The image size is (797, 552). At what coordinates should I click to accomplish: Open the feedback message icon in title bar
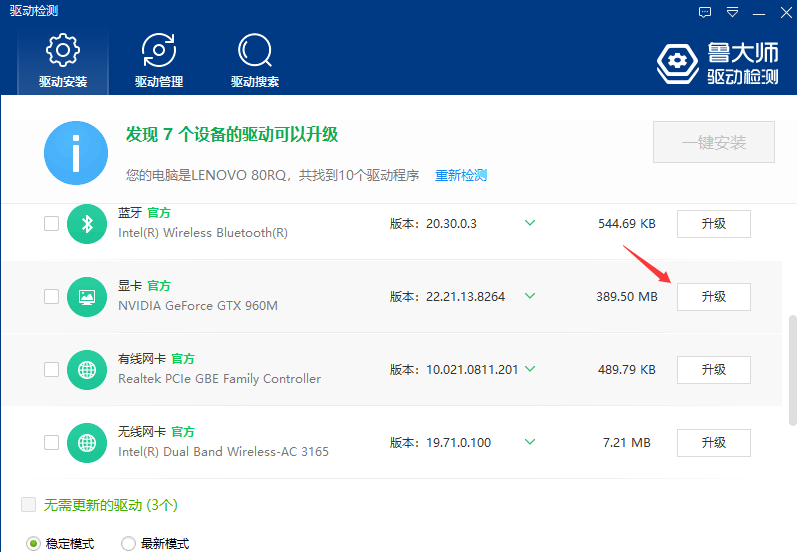706,12
